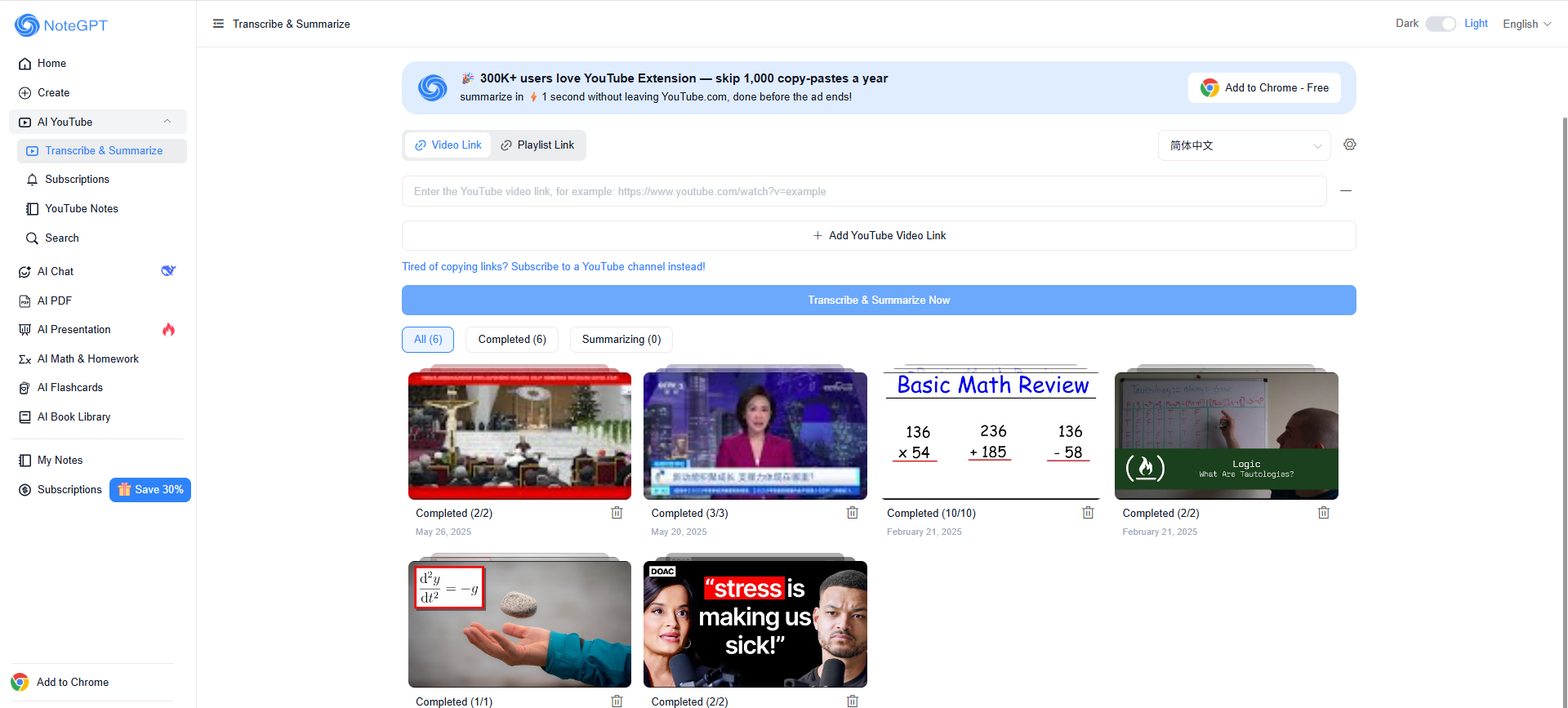Open AI Chat from sidebar
Image resolution: width=1568 pixels, height=708 pixels.
click(56, 271)
